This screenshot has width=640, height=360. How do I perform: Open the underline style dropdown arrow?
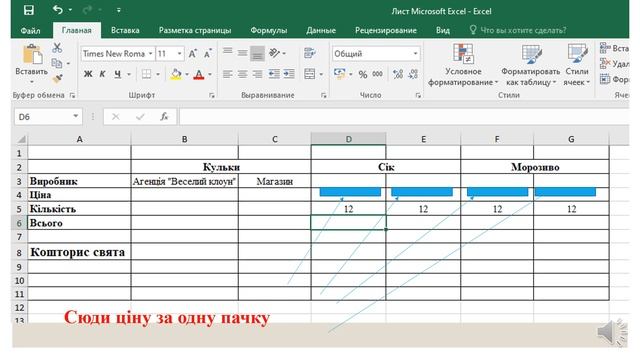point(129,74)
